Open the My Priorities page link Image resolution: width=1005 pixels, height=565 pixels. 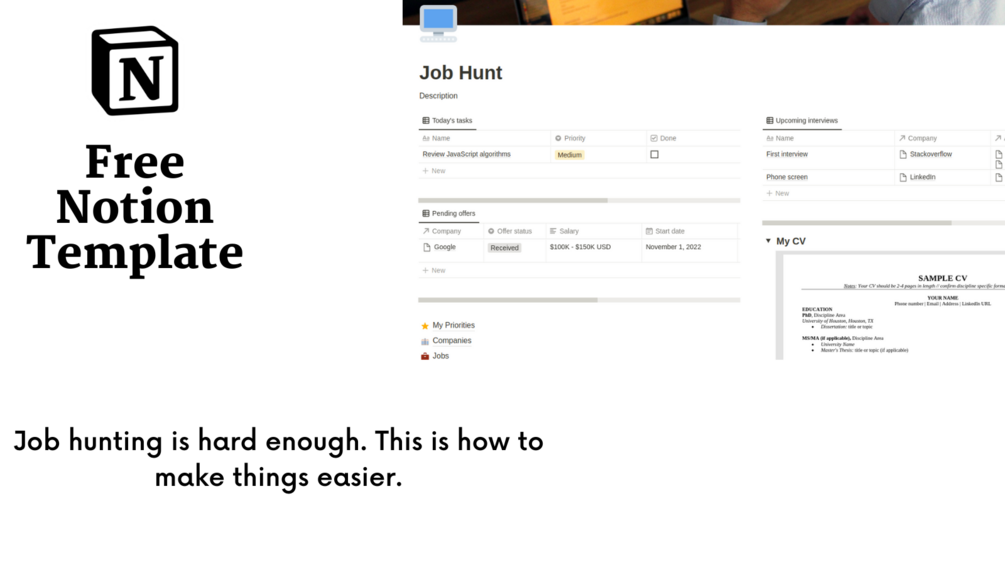pyautogui.click(x=453, y=325)
